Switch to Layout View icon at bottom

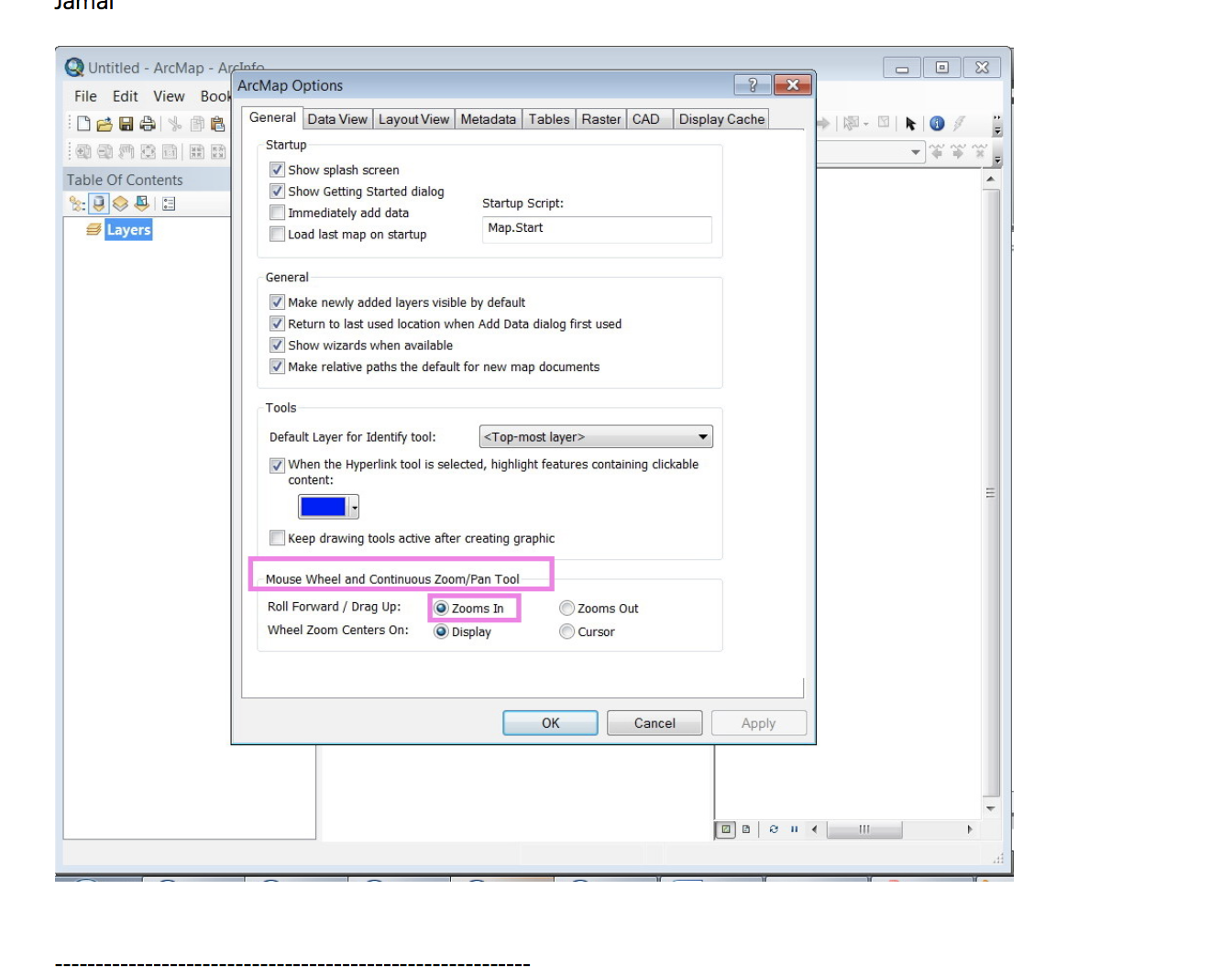click(x=746, y=829)
